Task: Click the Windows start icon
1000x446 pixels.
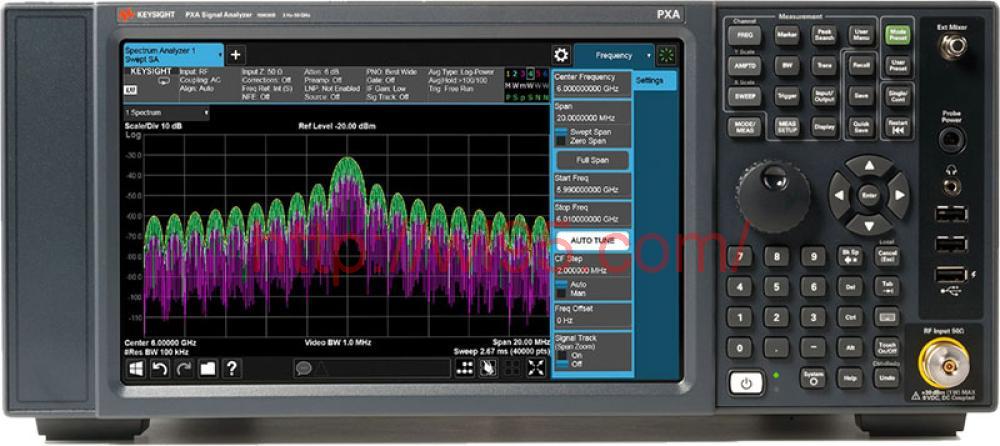Action: tap(135, 368)
